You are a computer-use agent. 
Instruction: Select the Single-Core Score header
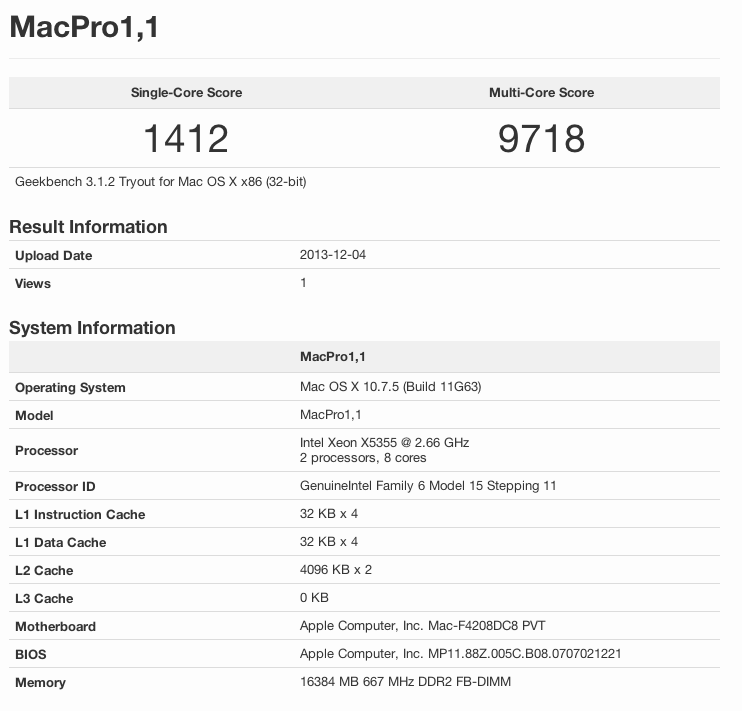tap(186, 92)
